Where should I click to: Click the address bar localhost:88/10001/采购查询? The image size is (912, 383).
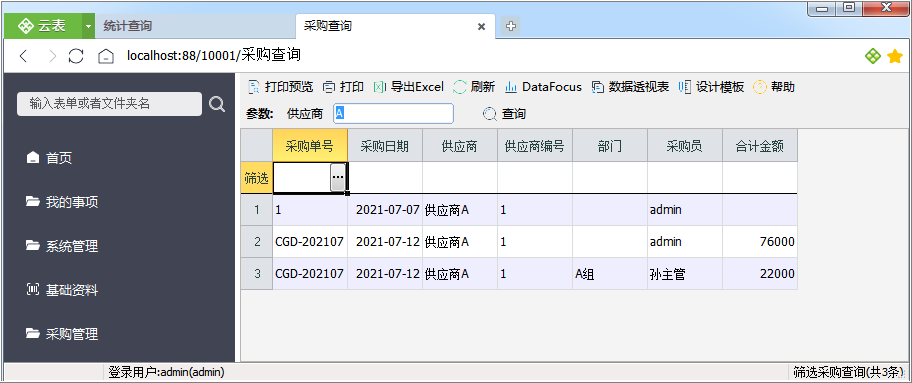(x=213, y=56)
